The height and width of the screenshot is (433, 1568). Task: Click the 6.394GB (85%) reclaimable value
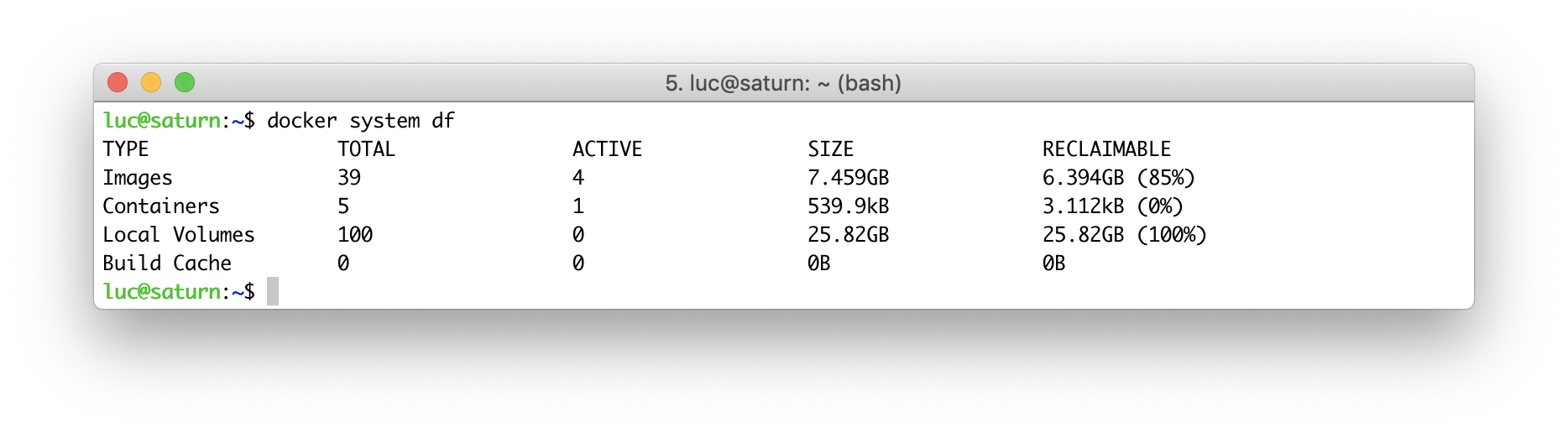1119,178
